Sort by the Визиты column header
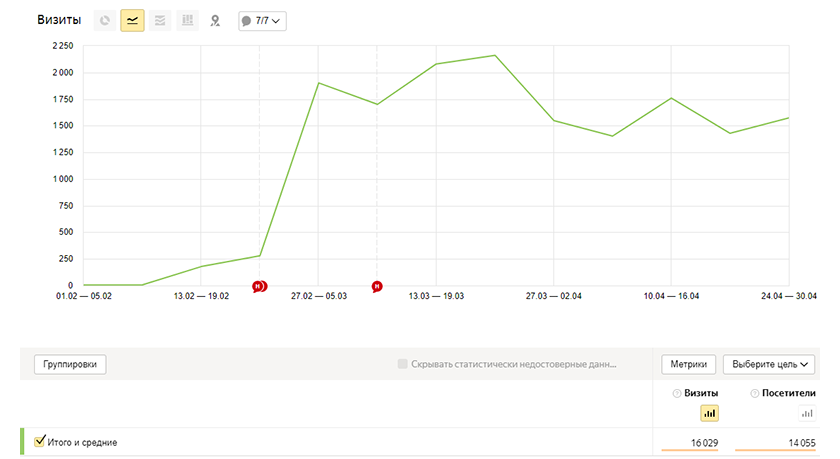 coord(700,394)
